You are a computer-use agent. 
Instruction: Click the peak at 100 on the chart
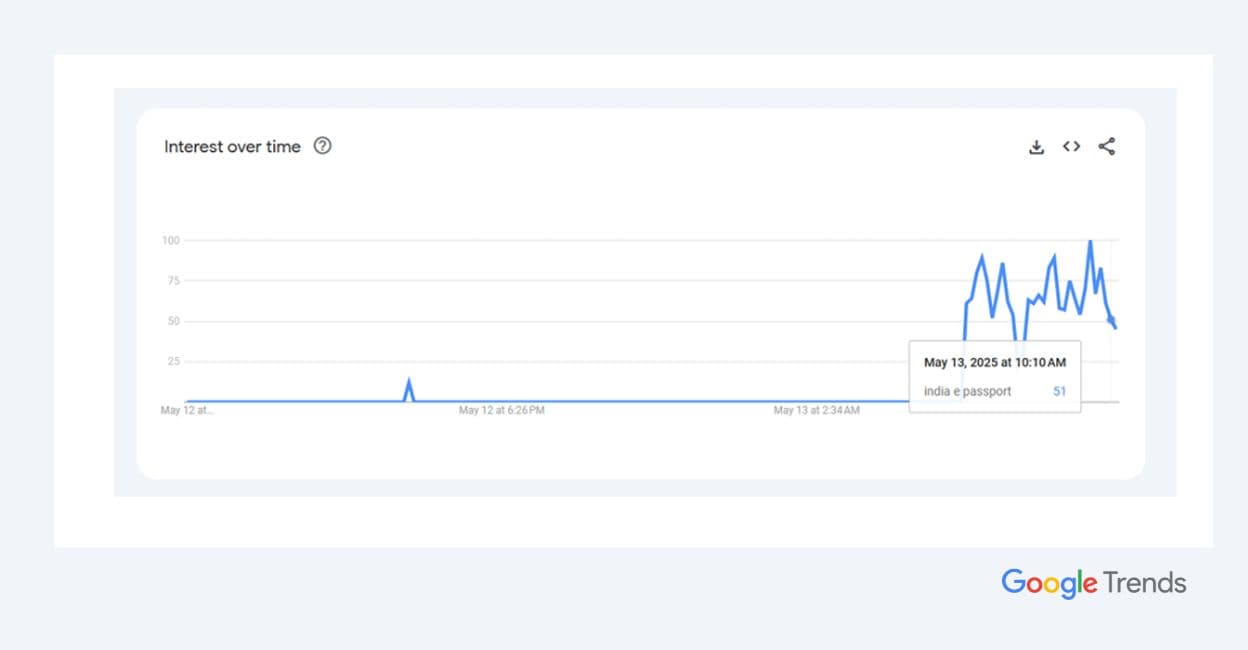[x=1090, y=242]
